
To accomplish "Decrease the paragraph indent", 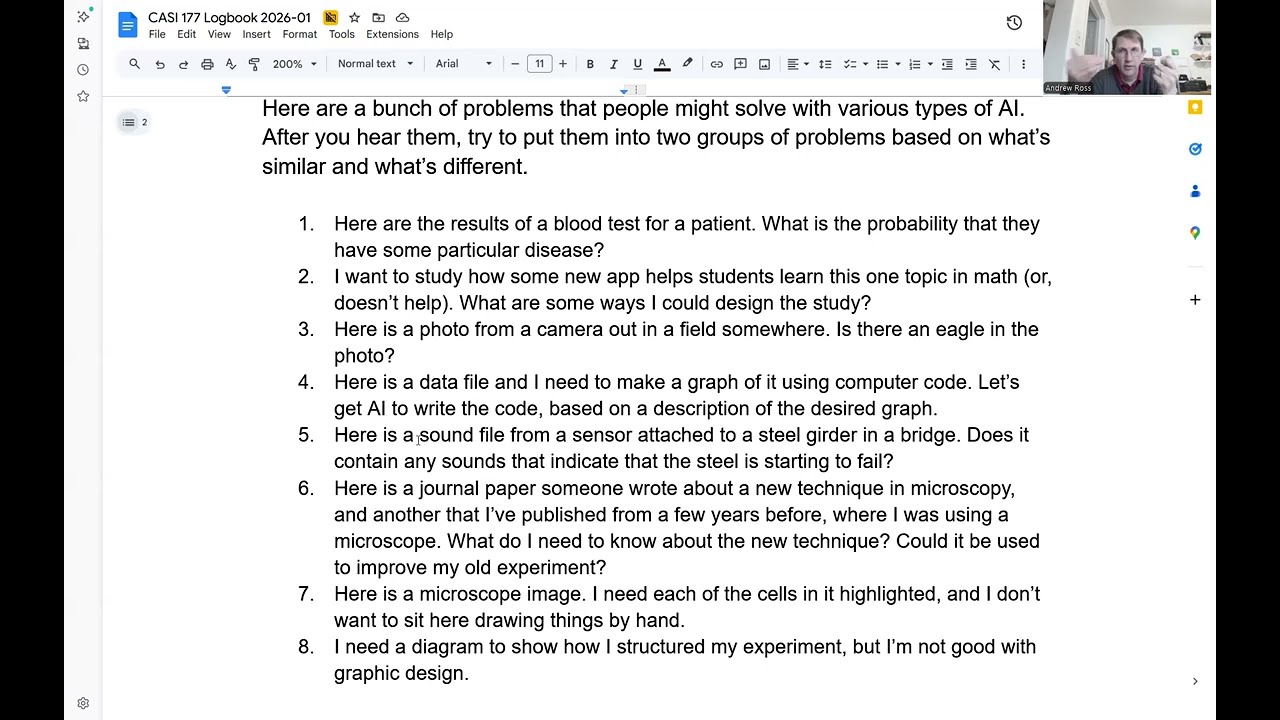I will tap(947, 64).
